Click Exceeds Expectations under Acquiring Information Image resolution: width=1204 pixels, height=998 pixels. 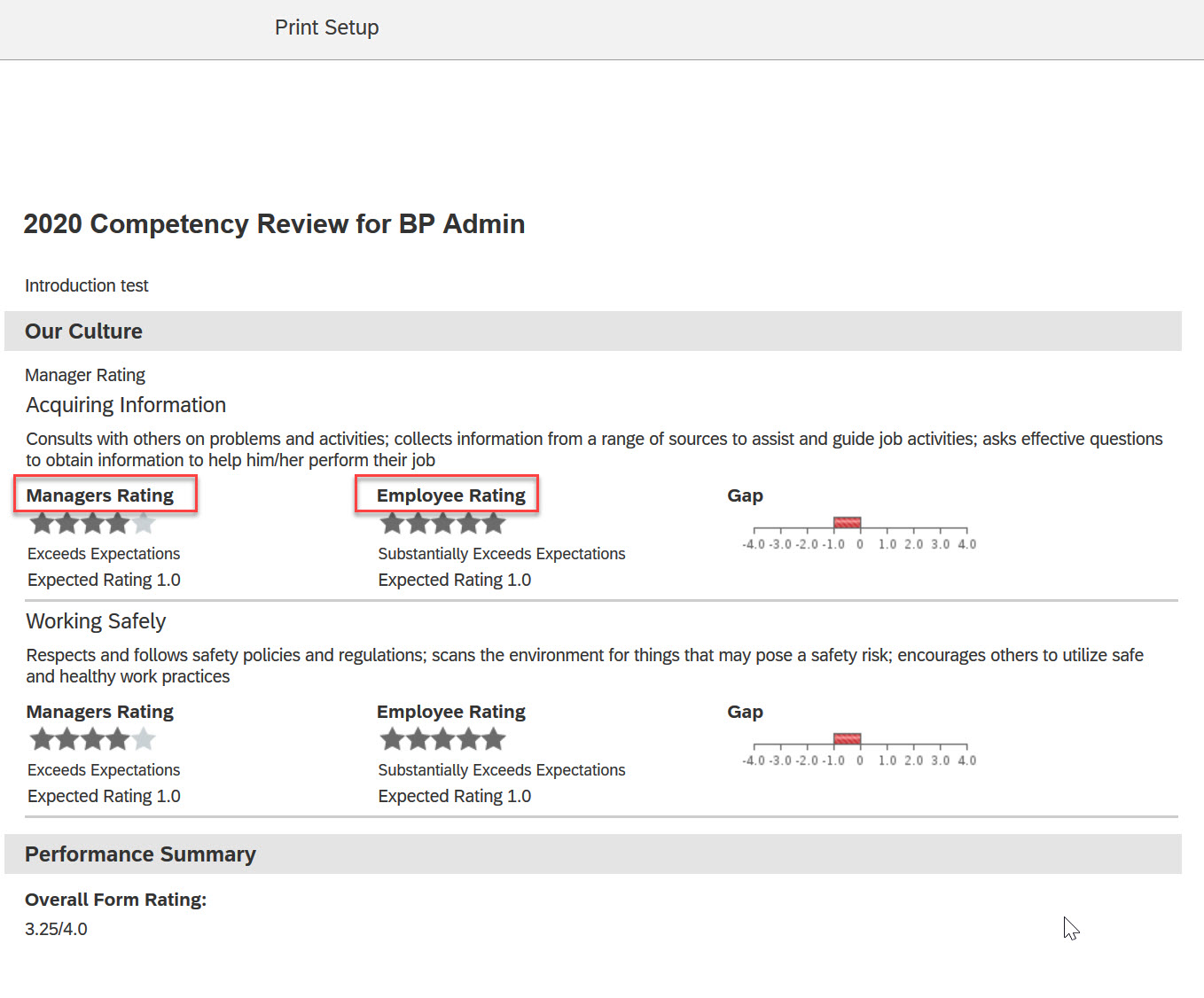tap(104, 554)
